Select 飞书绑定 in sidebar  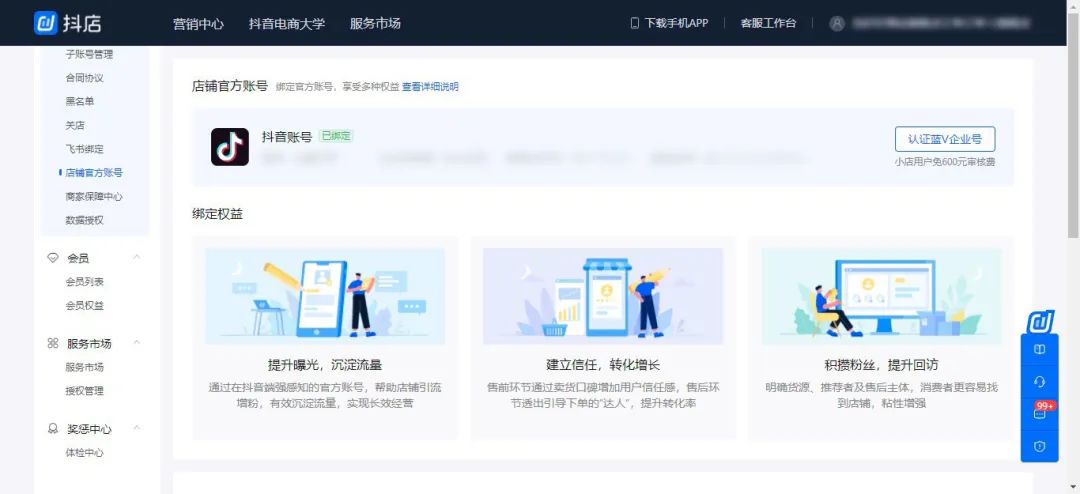[84, 149]
